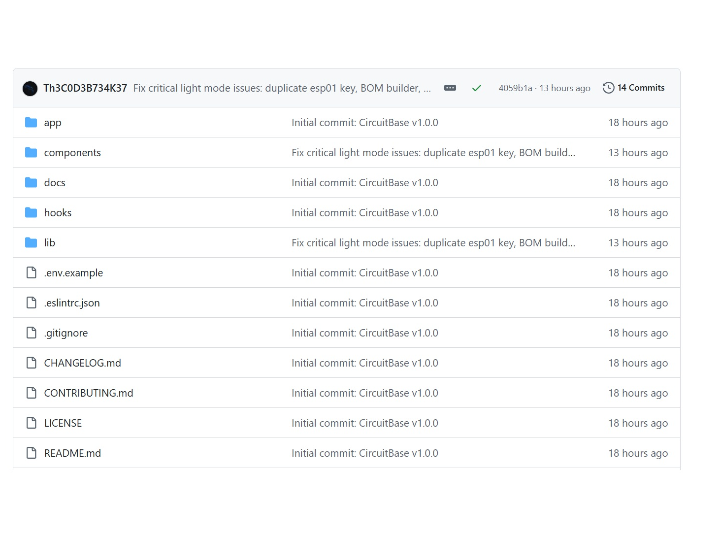Image resolution: width=720 pixels, height=540 pixels.
Task: Open the LICENSE file
Action: click(63, 423)
